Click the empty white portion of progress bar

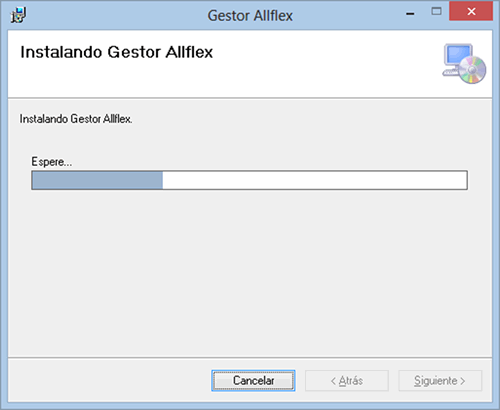click(x=315, y=180)
